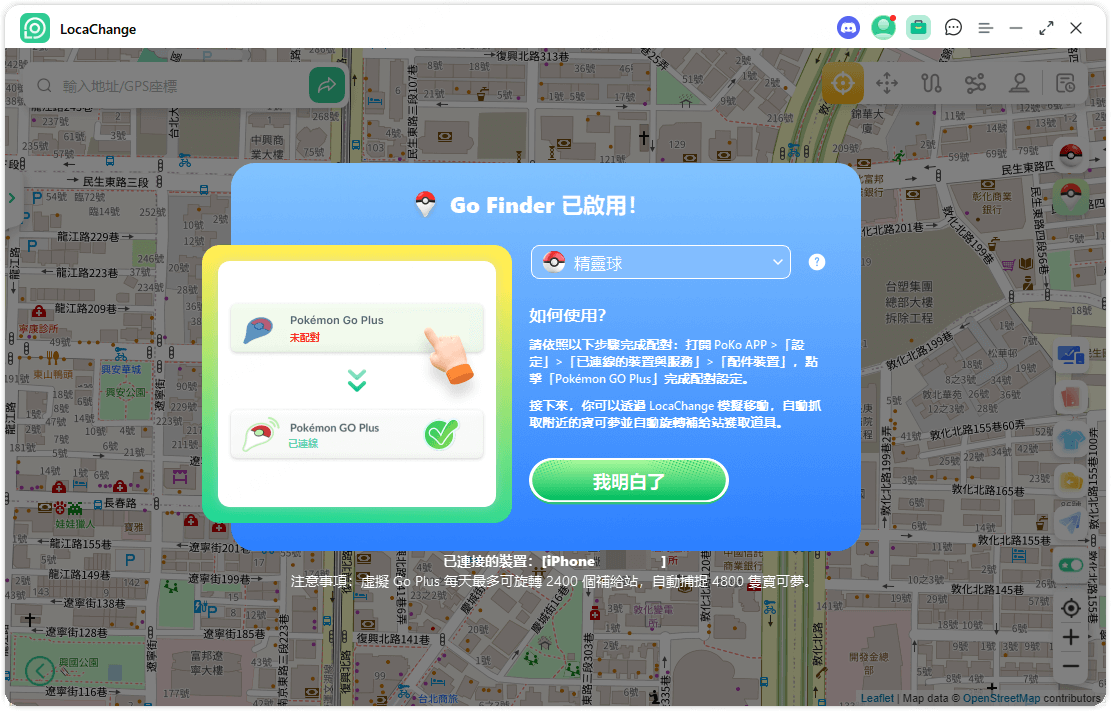Viewport: 1111px width, 711px height.
Task: Click the Pokémon Go Plus 未配對 row
Action: (356, 328)
